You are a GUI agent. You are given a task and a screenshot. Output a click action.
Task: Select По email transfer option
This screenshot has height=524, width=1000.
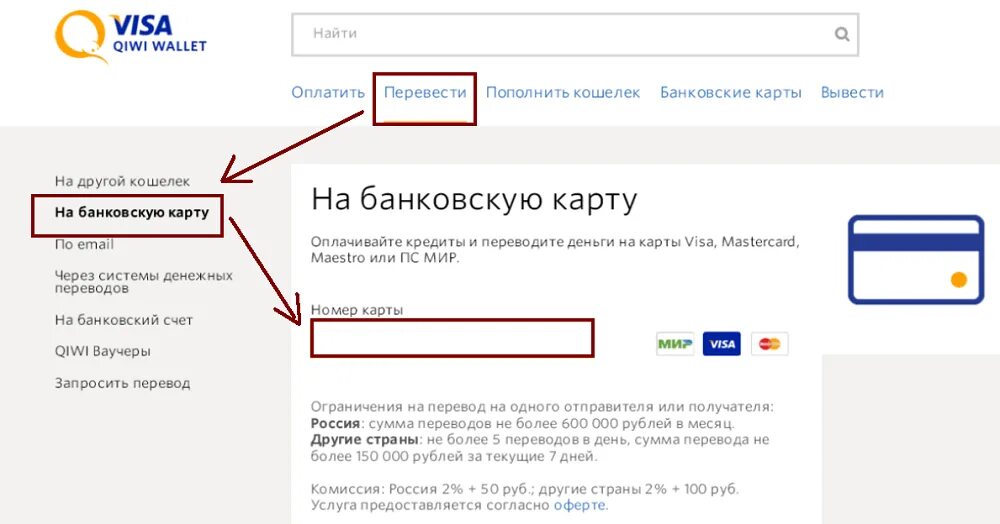[84, 244]
